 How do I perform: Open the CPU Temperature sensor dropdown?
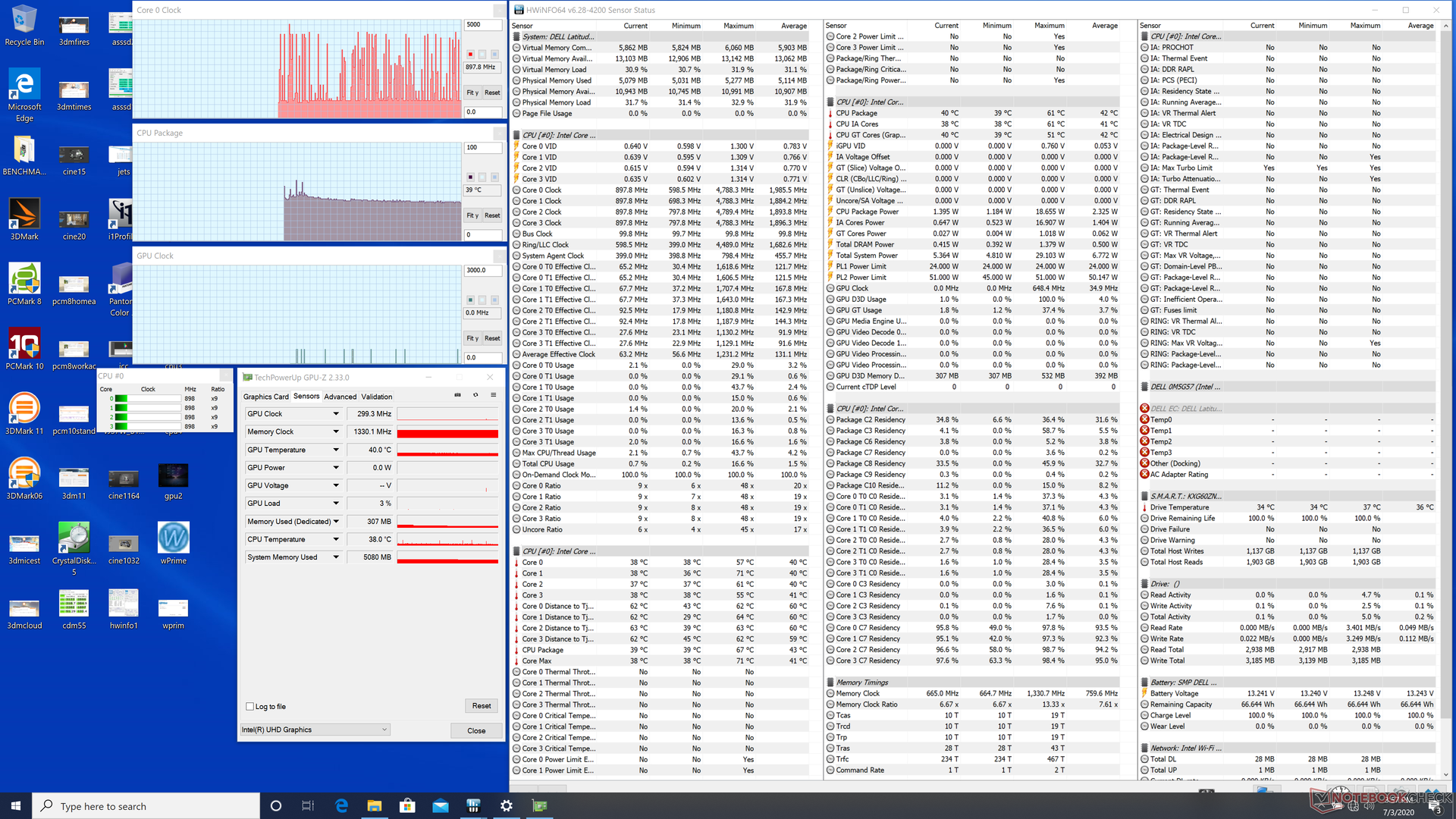click(336, 539)
